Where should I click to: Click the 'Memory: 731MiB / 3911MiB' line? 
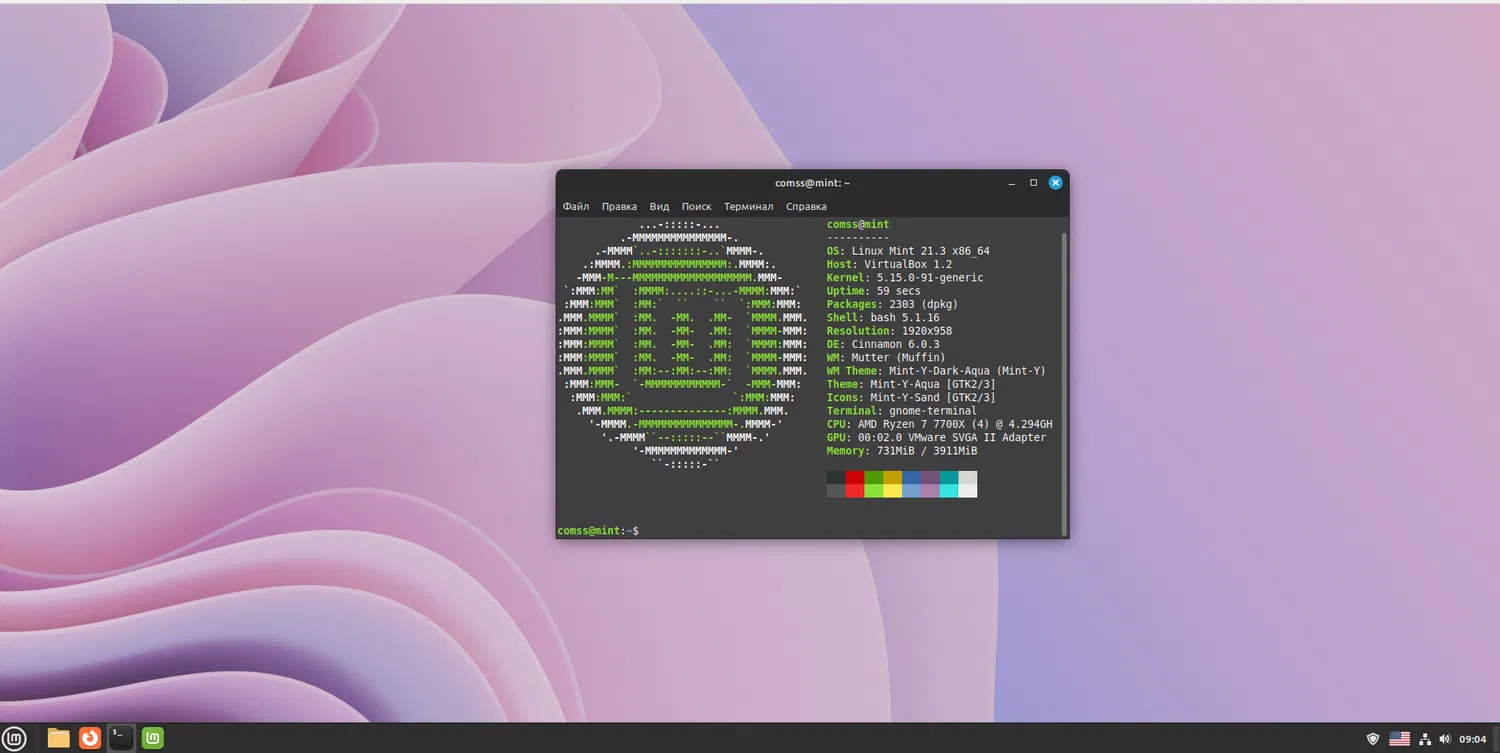pyautogui.click(x=902, y=451)
